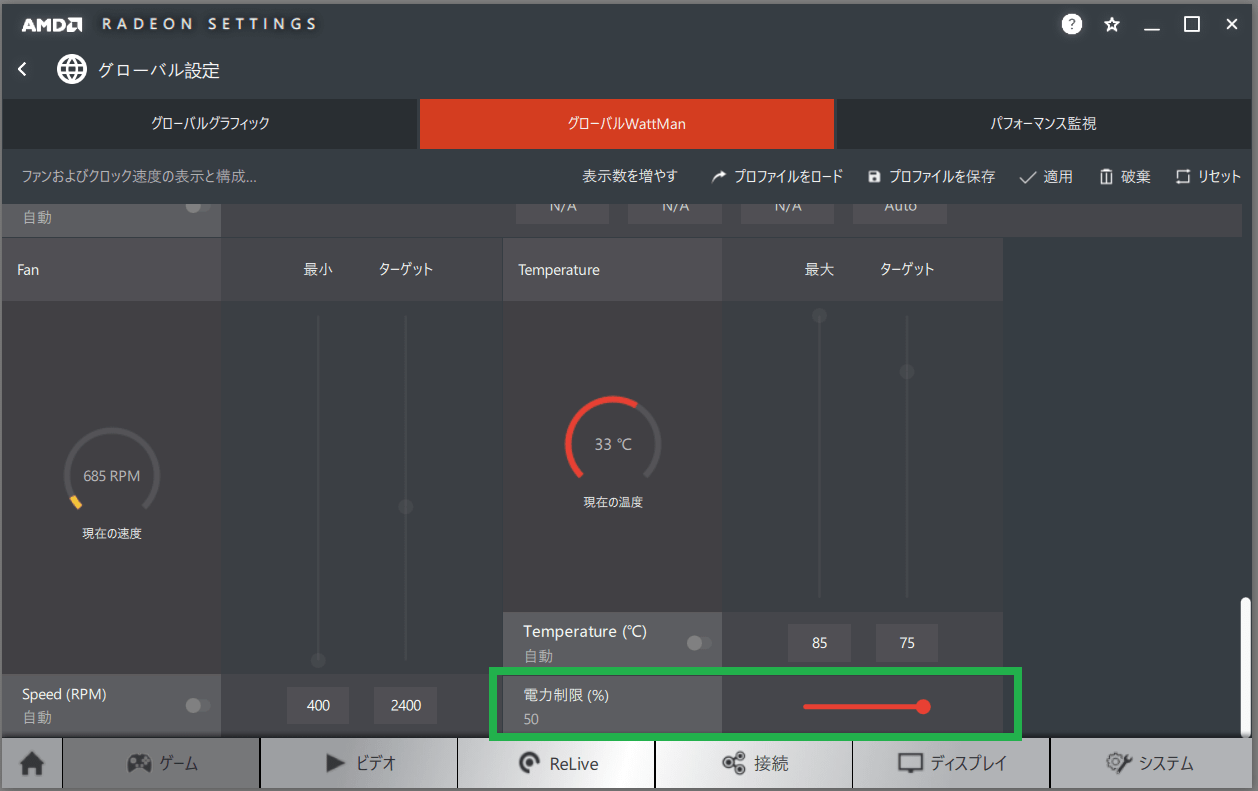
Task: Click the Fan ターゲット slider handle
Action: 406,507
